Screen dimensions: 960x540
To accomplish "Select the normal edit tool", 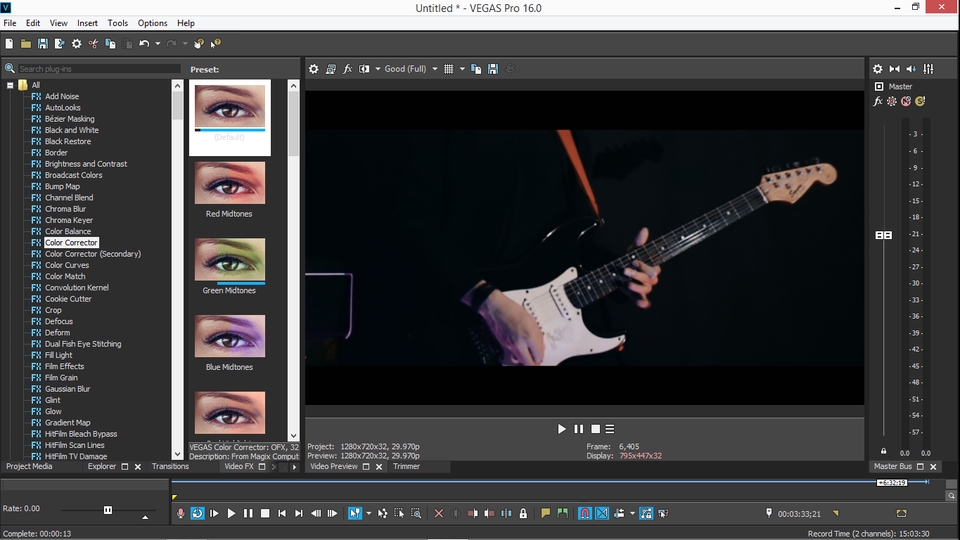I will (x=354, y=513).
